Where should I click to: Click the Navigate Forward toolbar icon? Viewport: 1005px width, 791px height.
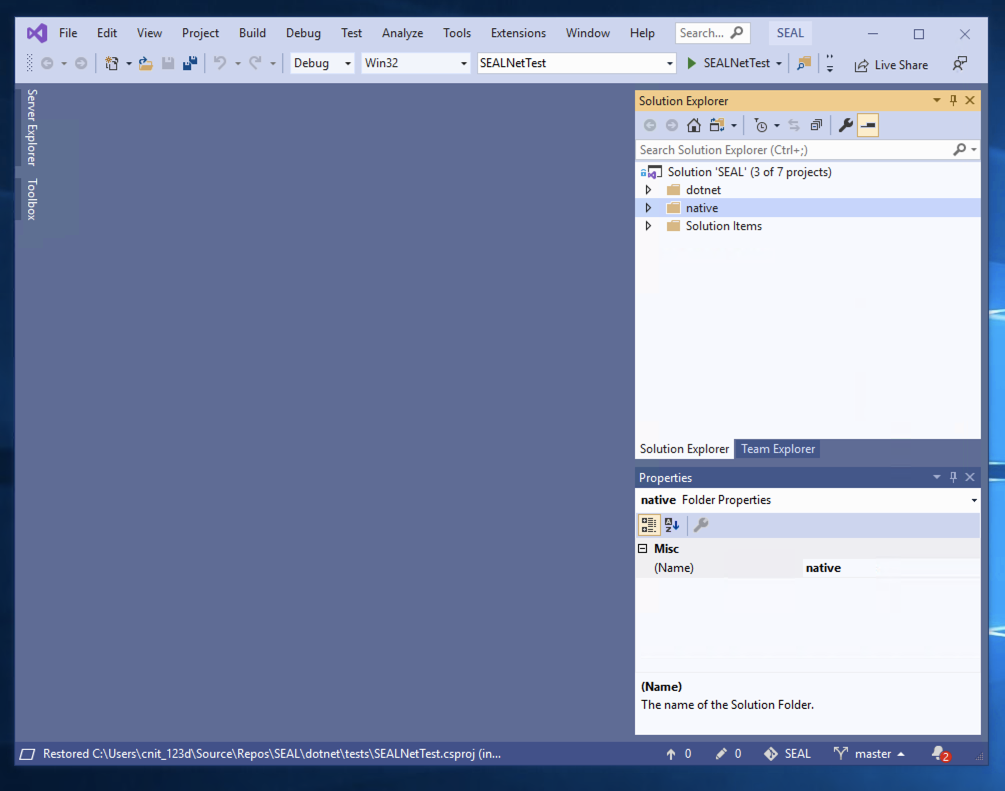pyautogui.click(x=81, y=63)
